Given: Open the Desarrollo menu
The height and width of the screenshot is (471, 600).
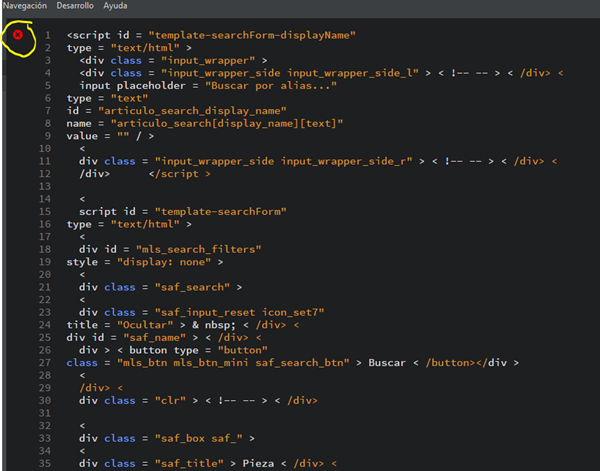Looking at the screenshot, I should (75, 6).
